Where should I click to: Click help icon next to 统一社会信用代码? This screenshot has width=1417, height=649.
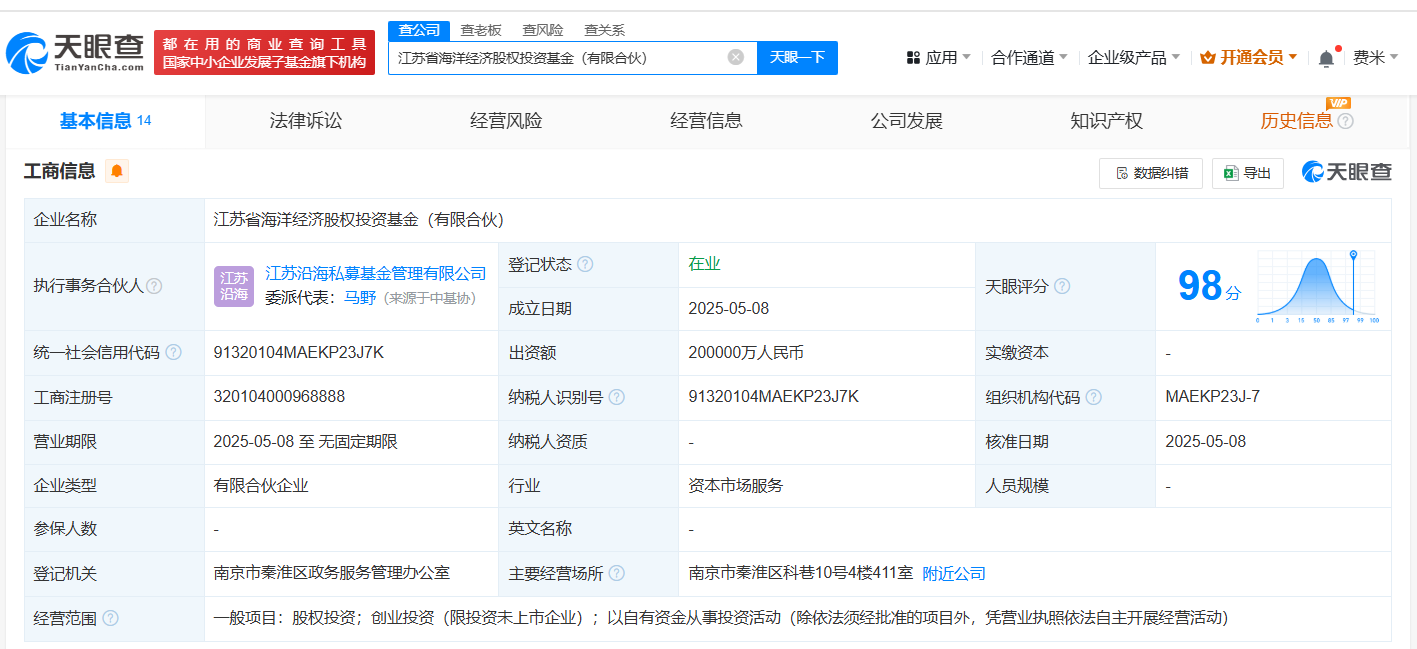coord(174,353)
